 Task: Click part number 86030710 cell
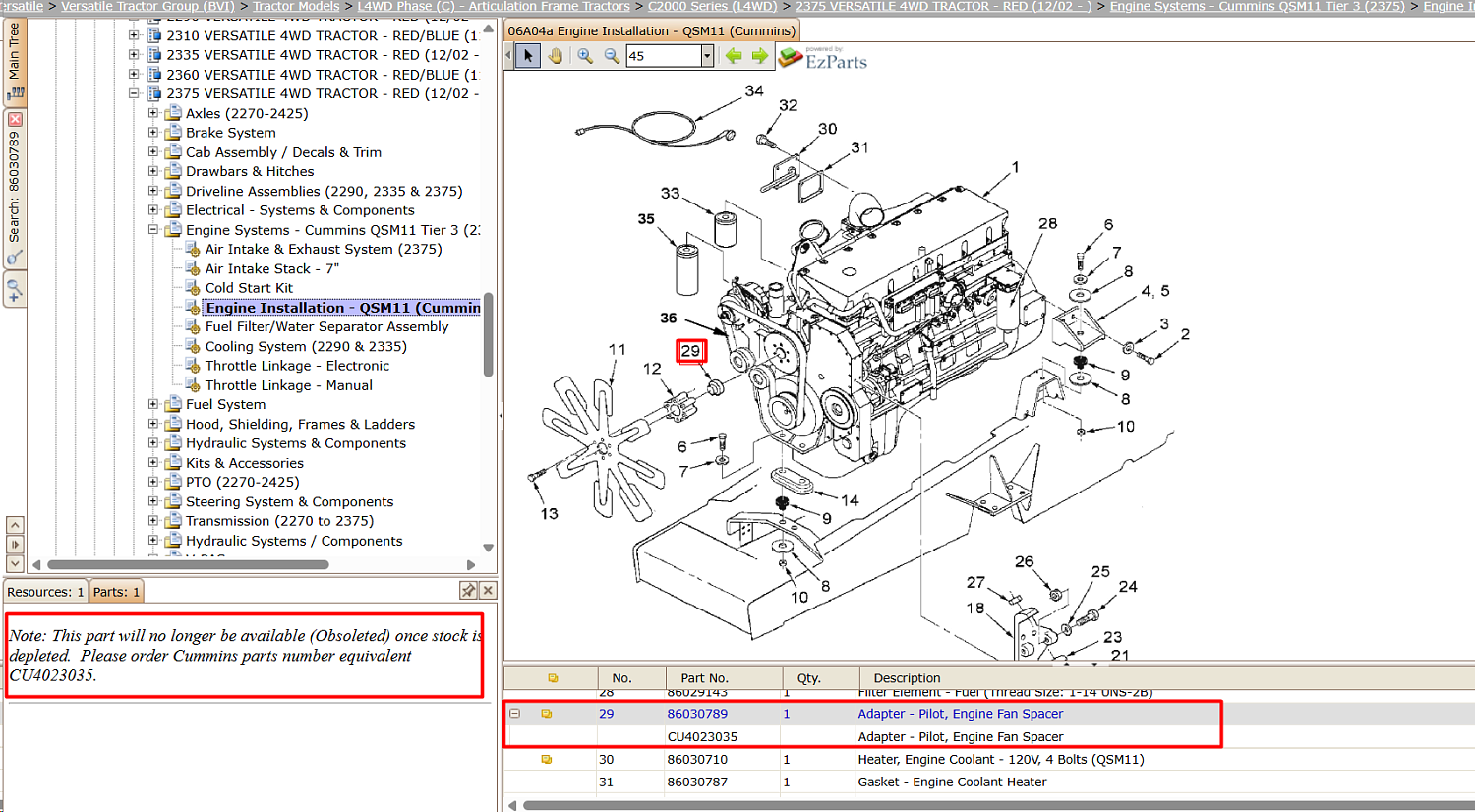tap(697, 759)
